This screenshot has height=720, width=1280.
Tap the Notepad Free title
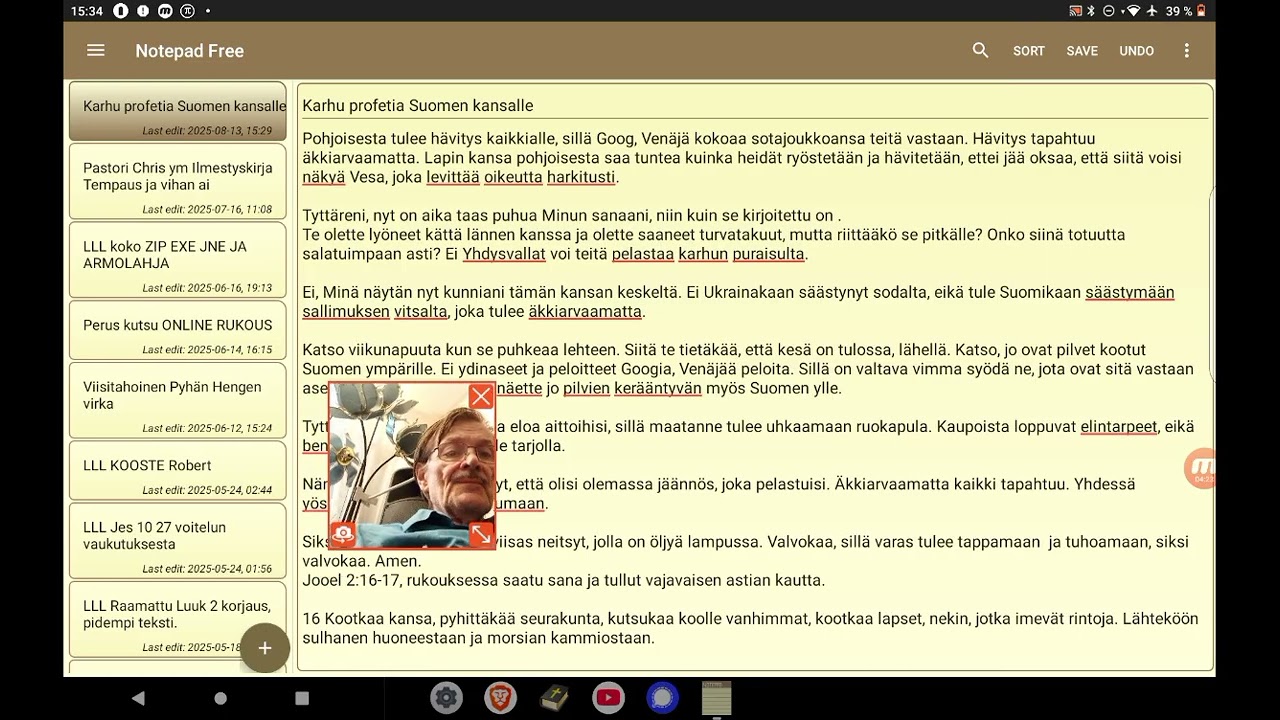(190, 51)
